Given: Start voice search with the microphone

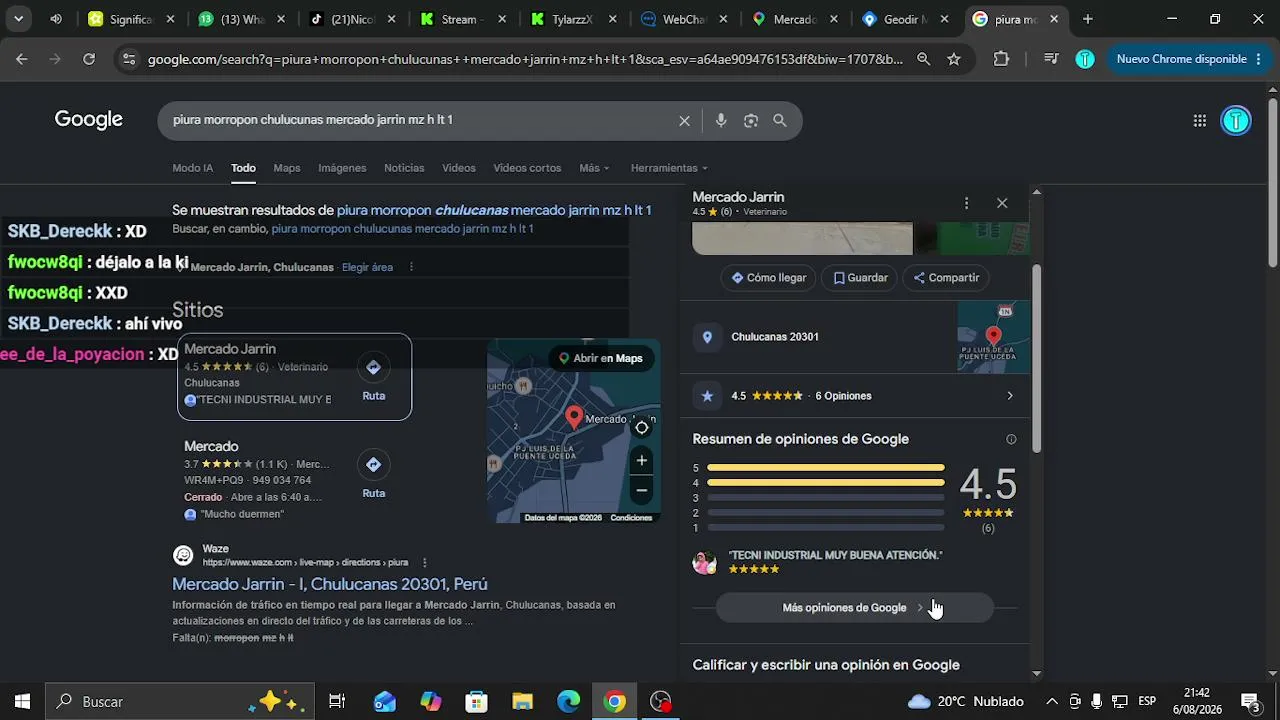Looking at the screenshot, I should (721, 121).
